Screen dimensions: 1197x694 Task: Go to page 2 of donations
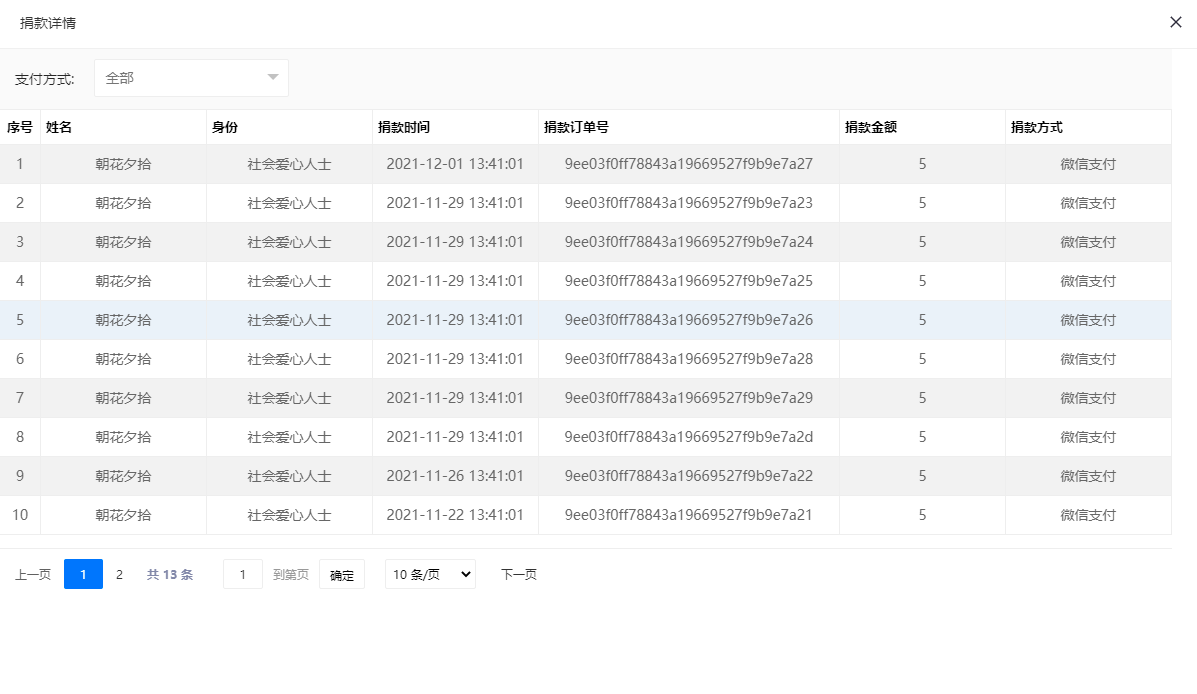(119, 574)
